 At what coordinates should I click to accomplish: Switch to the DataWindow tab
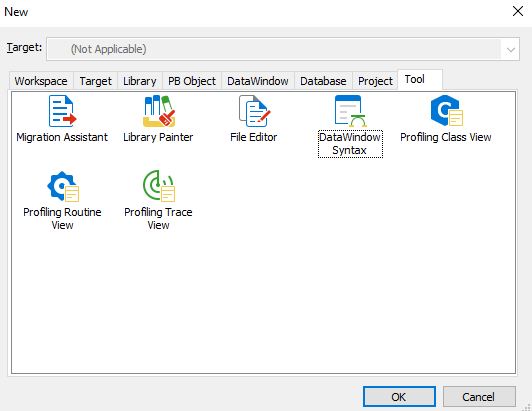258,81
